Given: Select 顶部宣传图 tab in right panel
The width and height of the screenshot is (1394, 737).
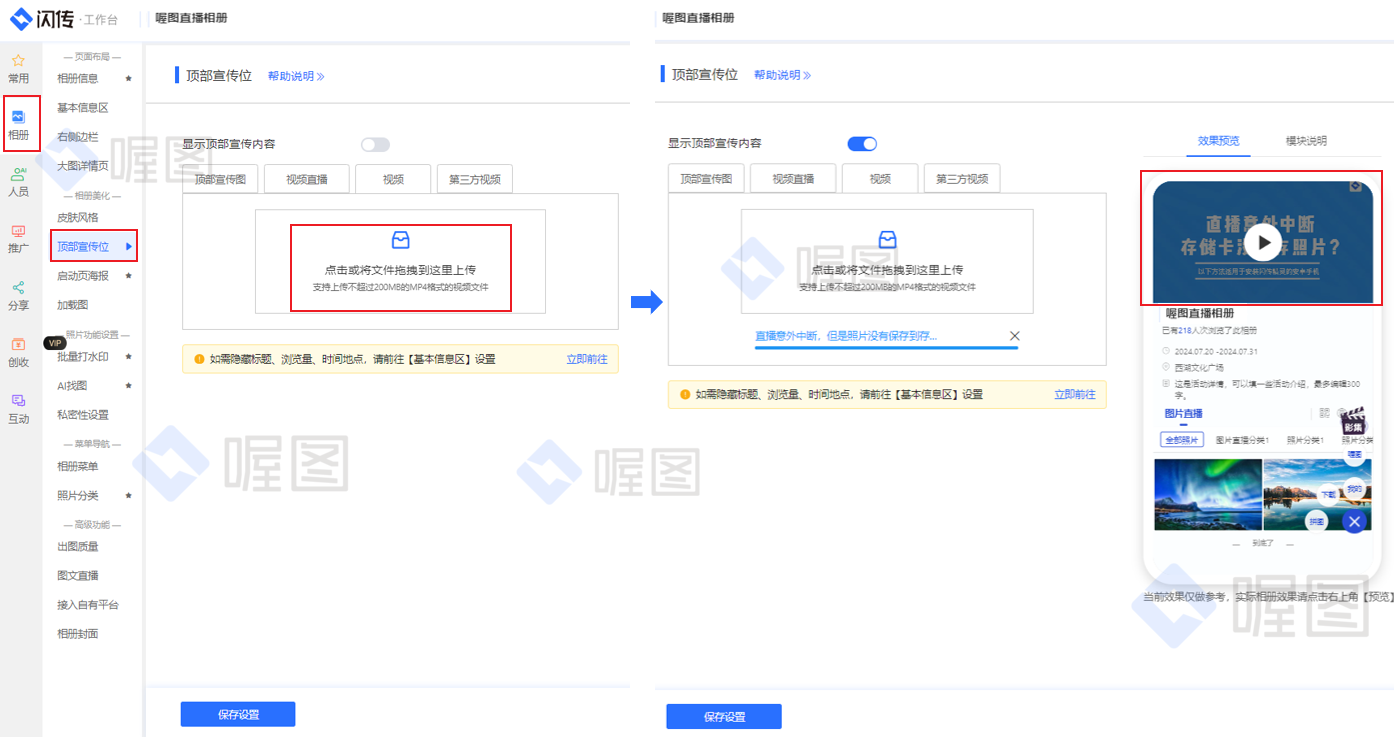Looking at the screenshot, I should pyautogui.click(x=706, y=179).
